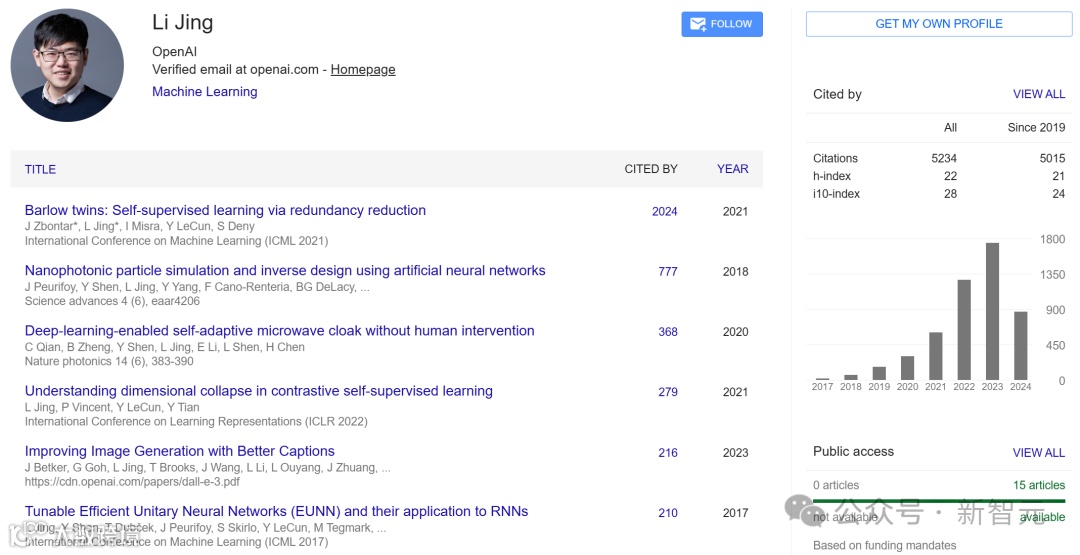Open Nanophotonic particle simulation paper
Viewport: 1080px width, 555px height.
(x=285, y=271)
